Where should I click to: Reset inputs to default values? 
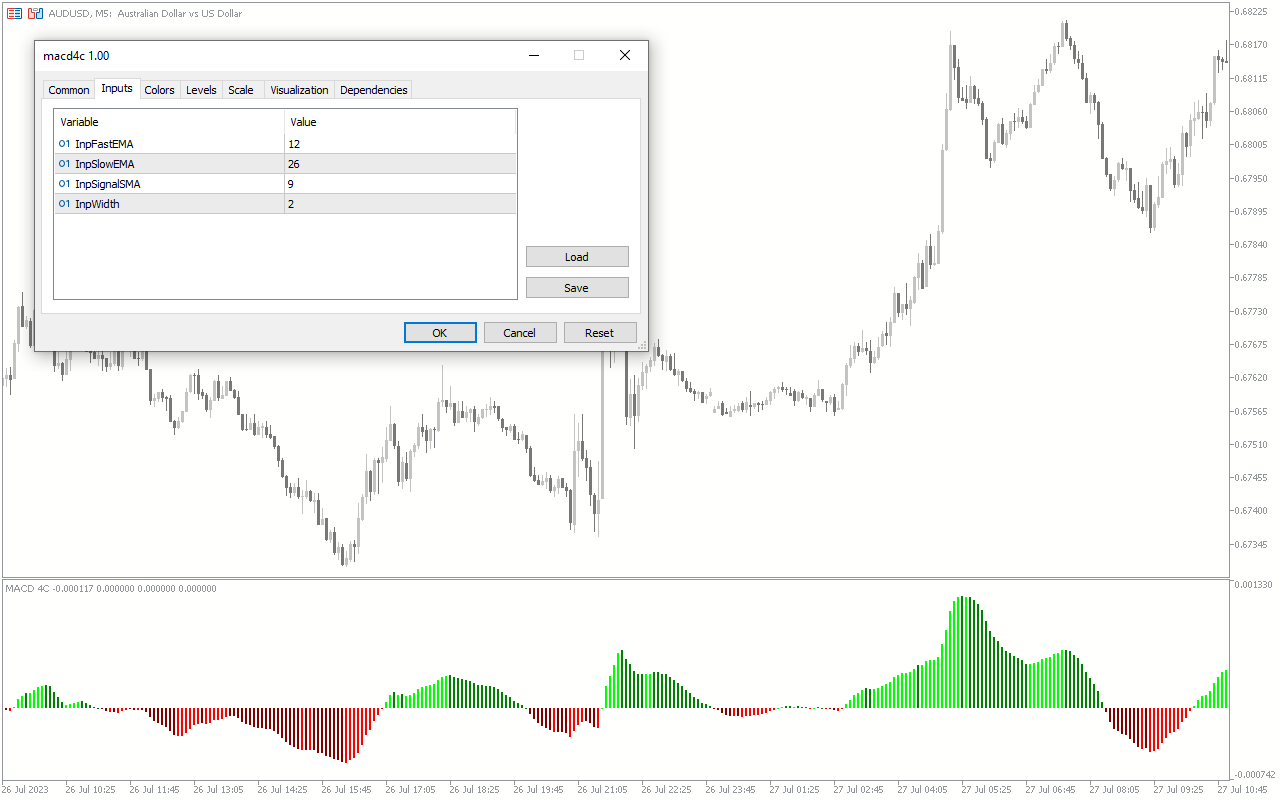600,333
